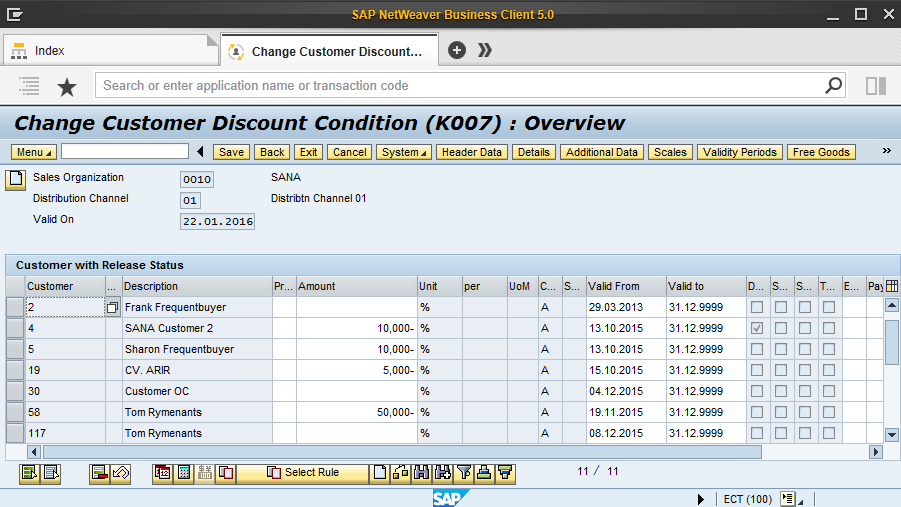Screen dimensions: 901x507
Task: Expand more toolbar buttons chevron
Action: 887,151
